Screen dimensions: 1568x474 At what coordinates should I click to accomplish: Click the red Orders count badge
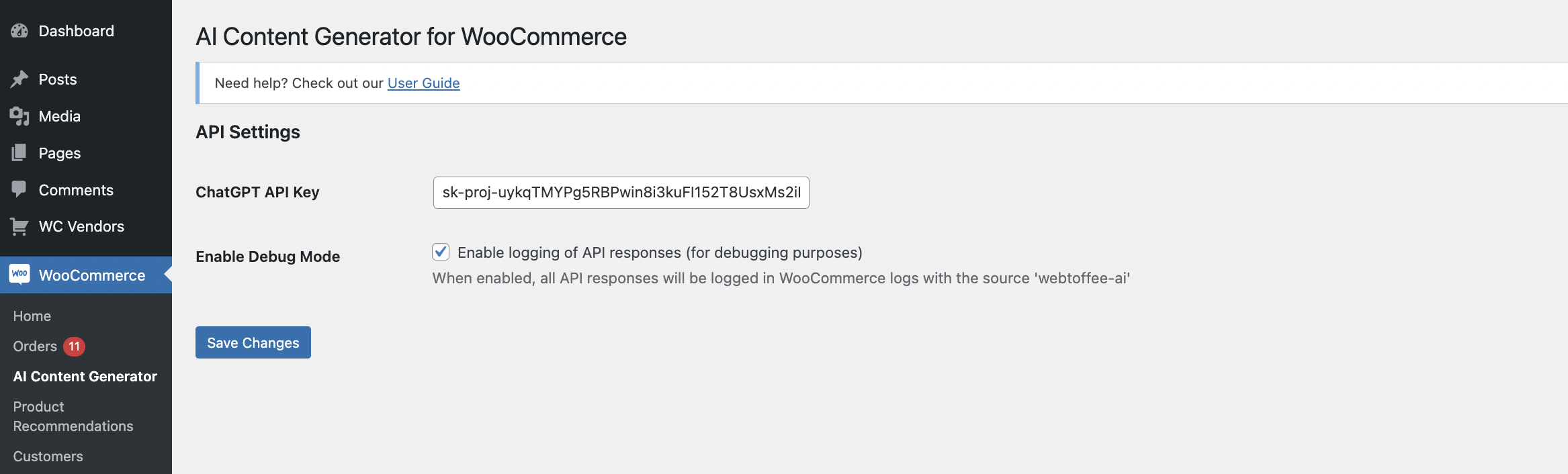[x=74, y=346]
